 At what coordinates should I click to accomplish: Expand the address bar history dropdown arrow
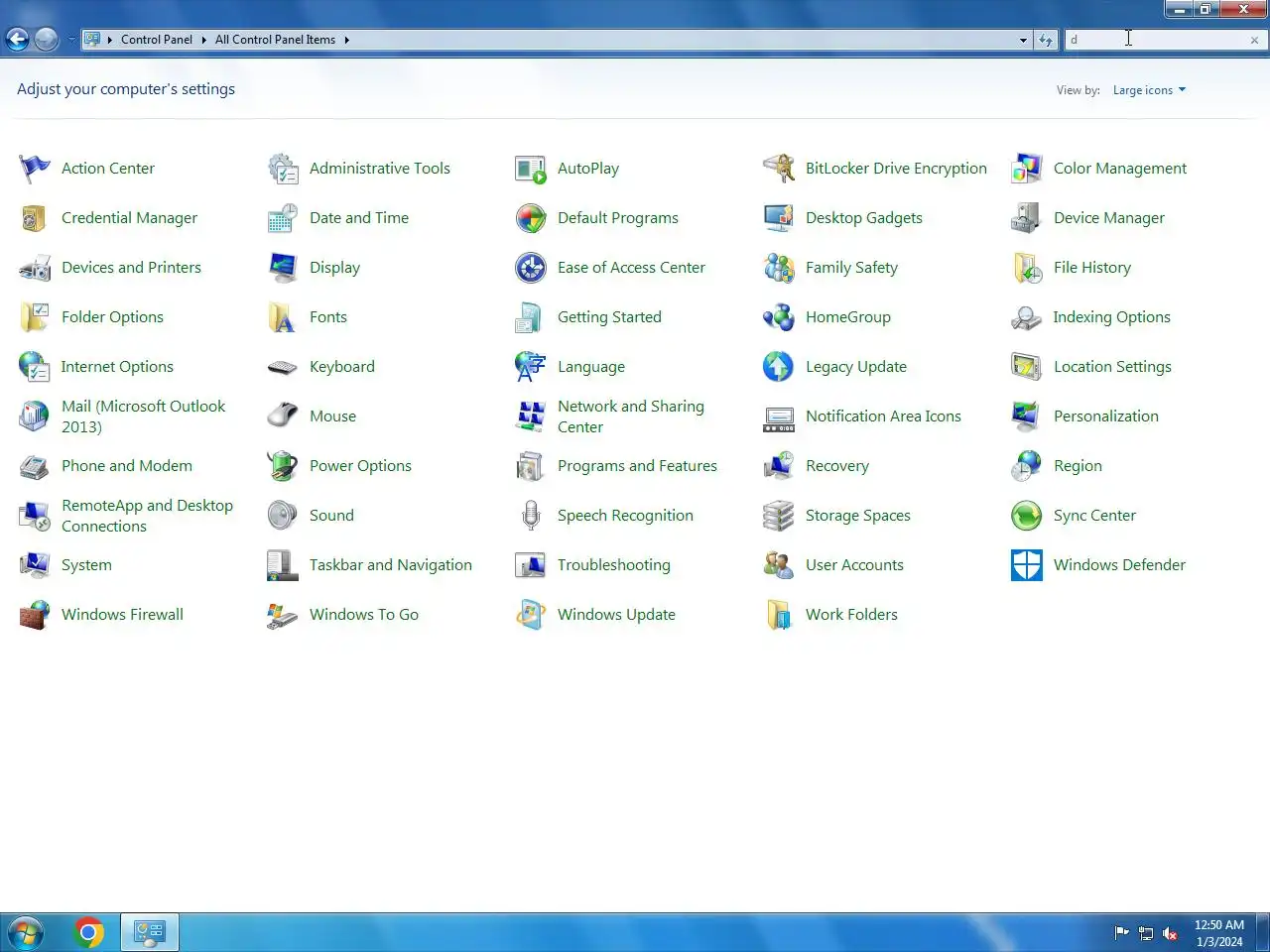coord(1023,40)
